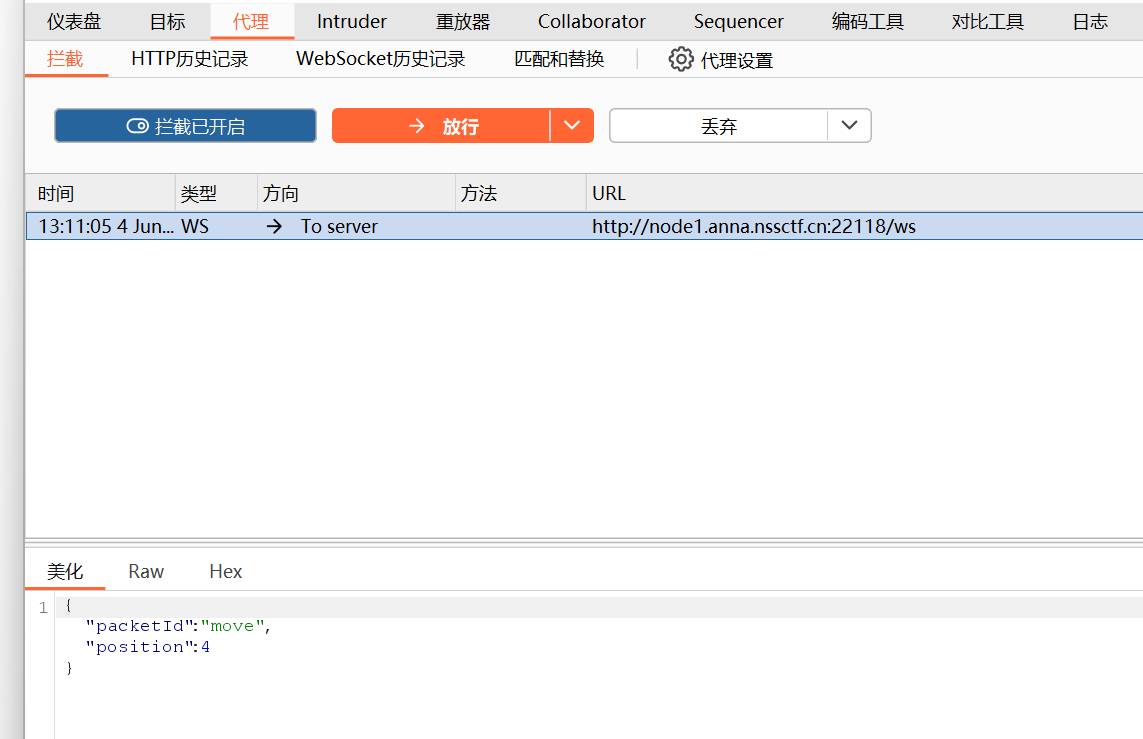Click the To server direction arrow icon
The image size is (1143, 739).
[x=274, y=227]
